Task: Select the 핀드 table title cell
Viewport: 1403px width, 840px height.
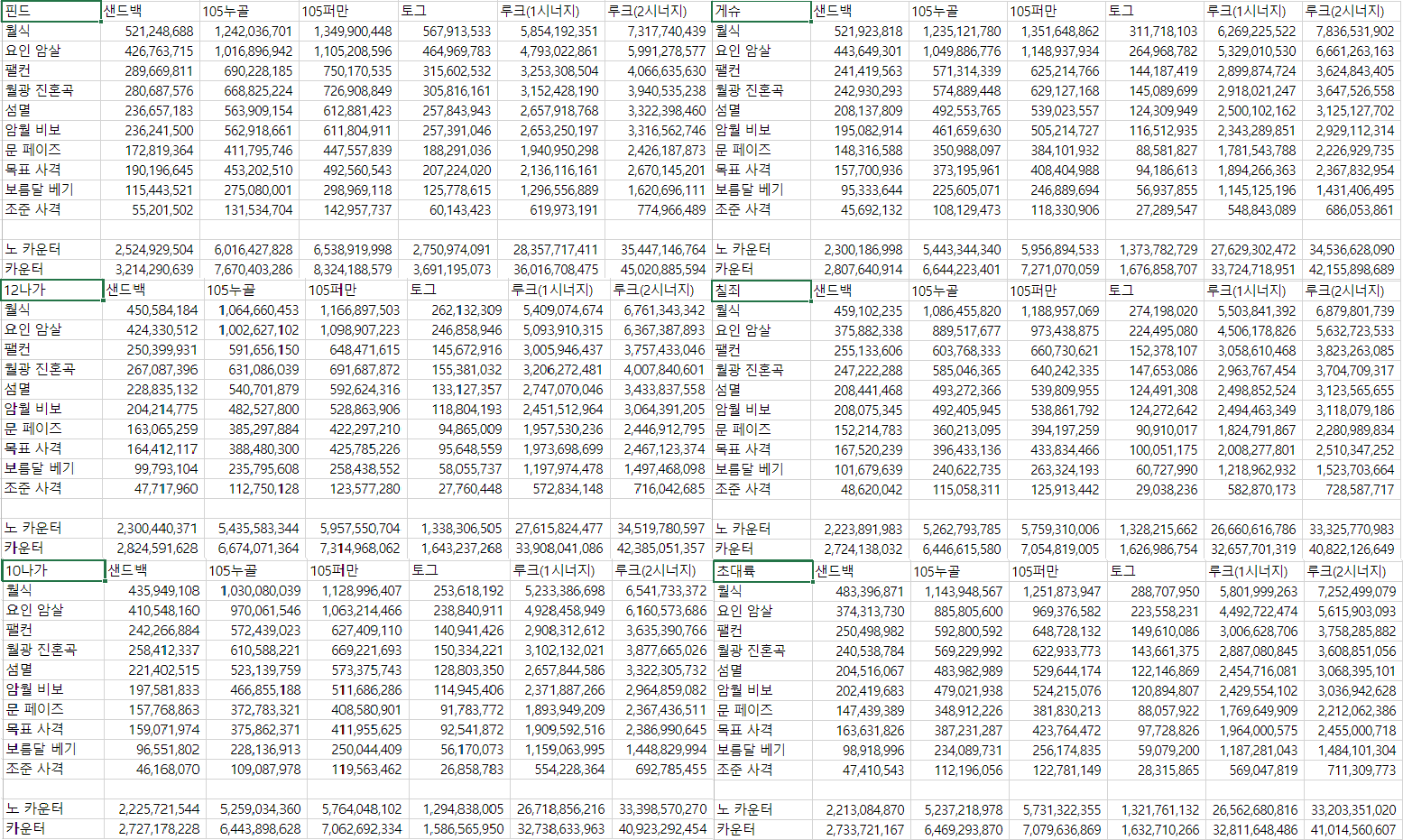Action: click(51, 12)
